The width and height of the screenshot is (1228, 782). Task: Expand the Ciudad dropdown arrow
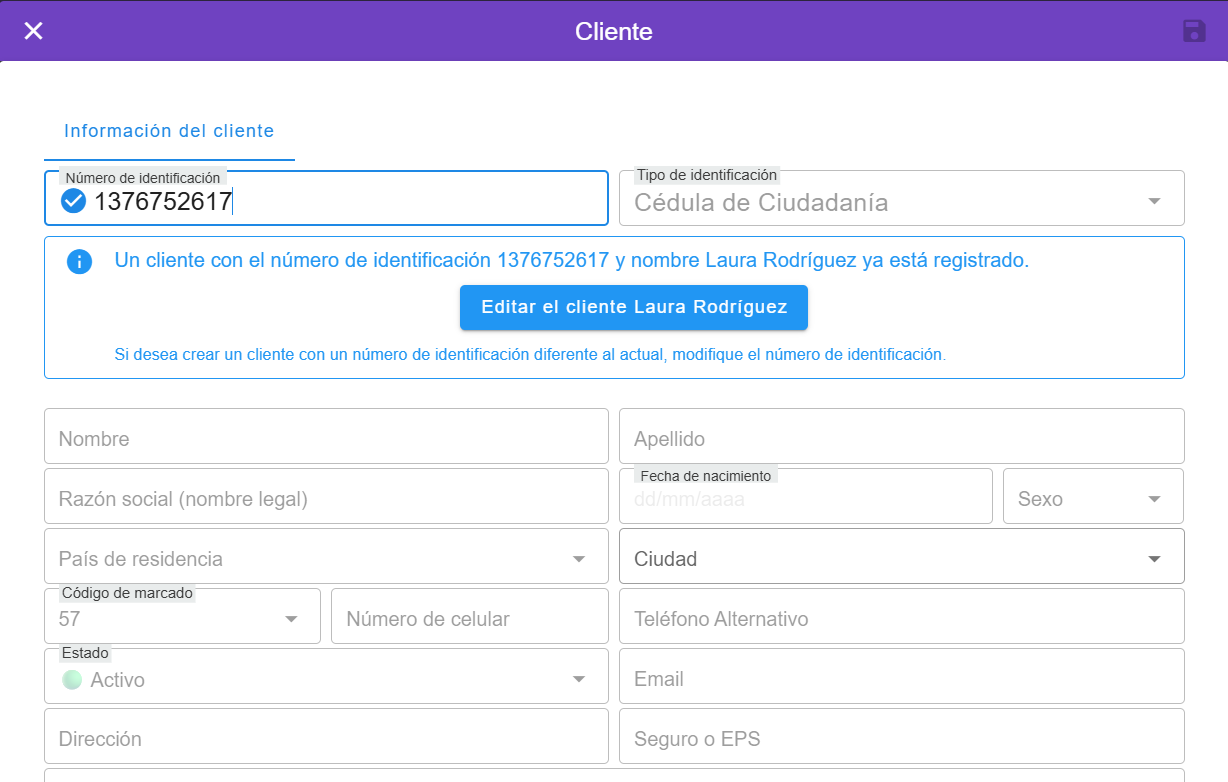[1154, 559]
